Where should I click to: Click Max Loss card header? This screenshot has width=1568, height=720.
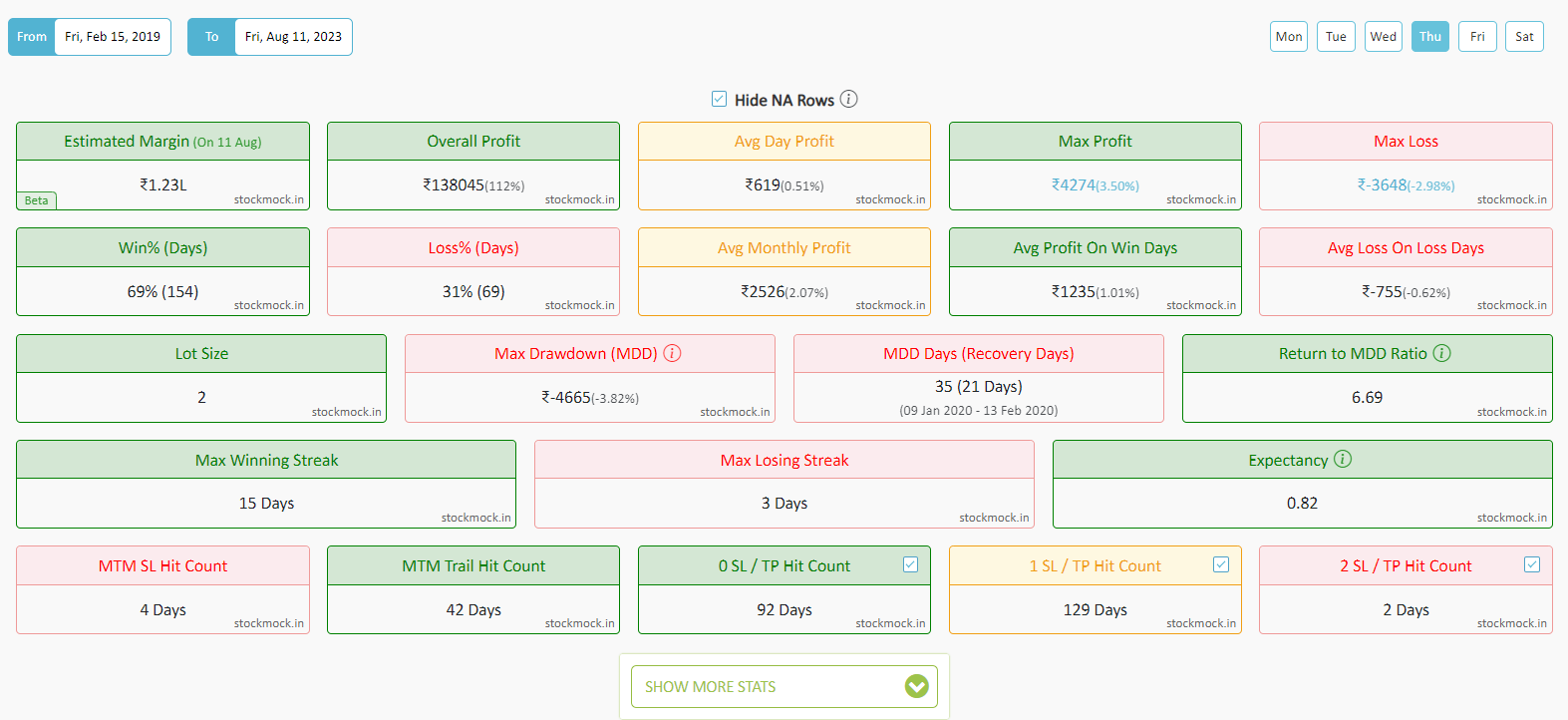point(1406,142)
